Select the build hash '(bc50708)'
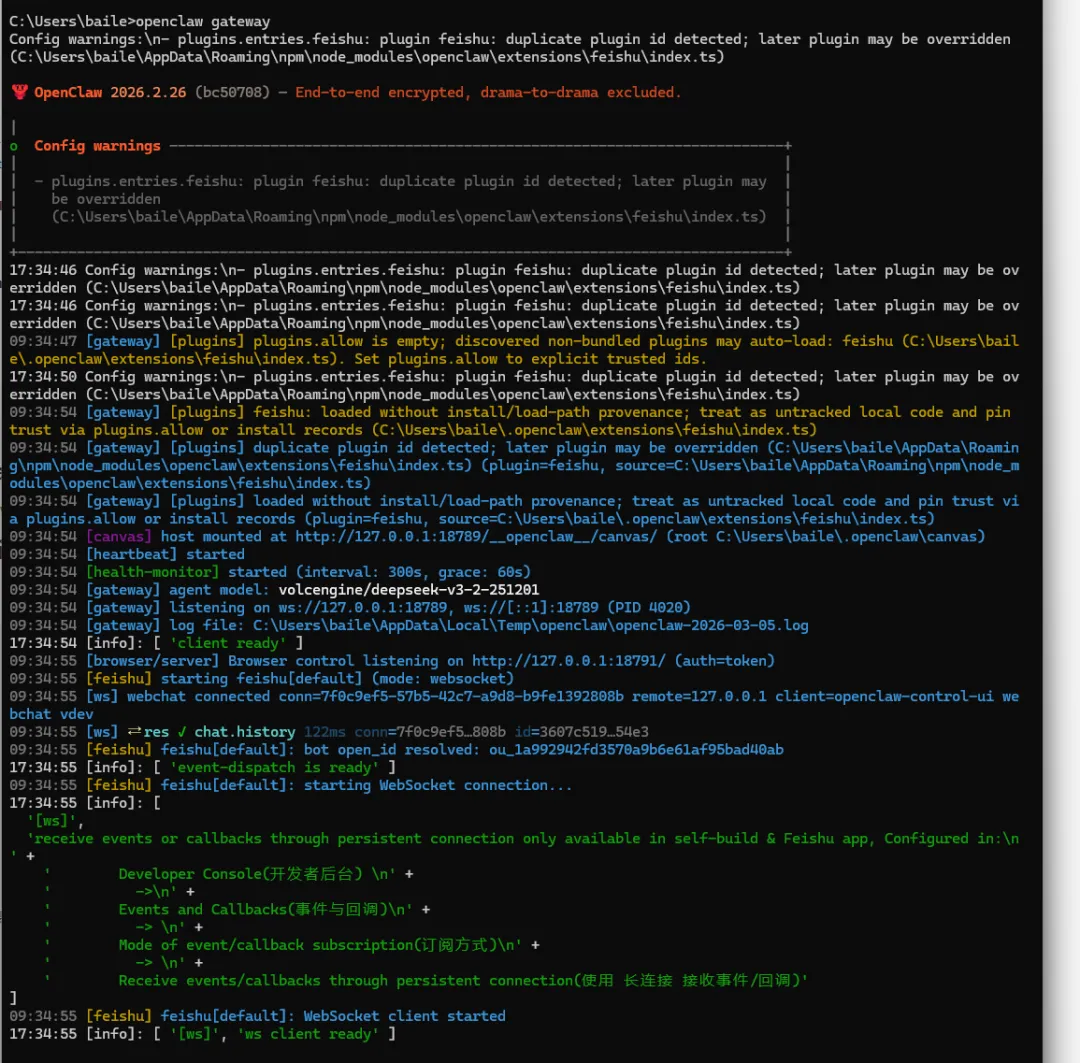 coord(232,92)
